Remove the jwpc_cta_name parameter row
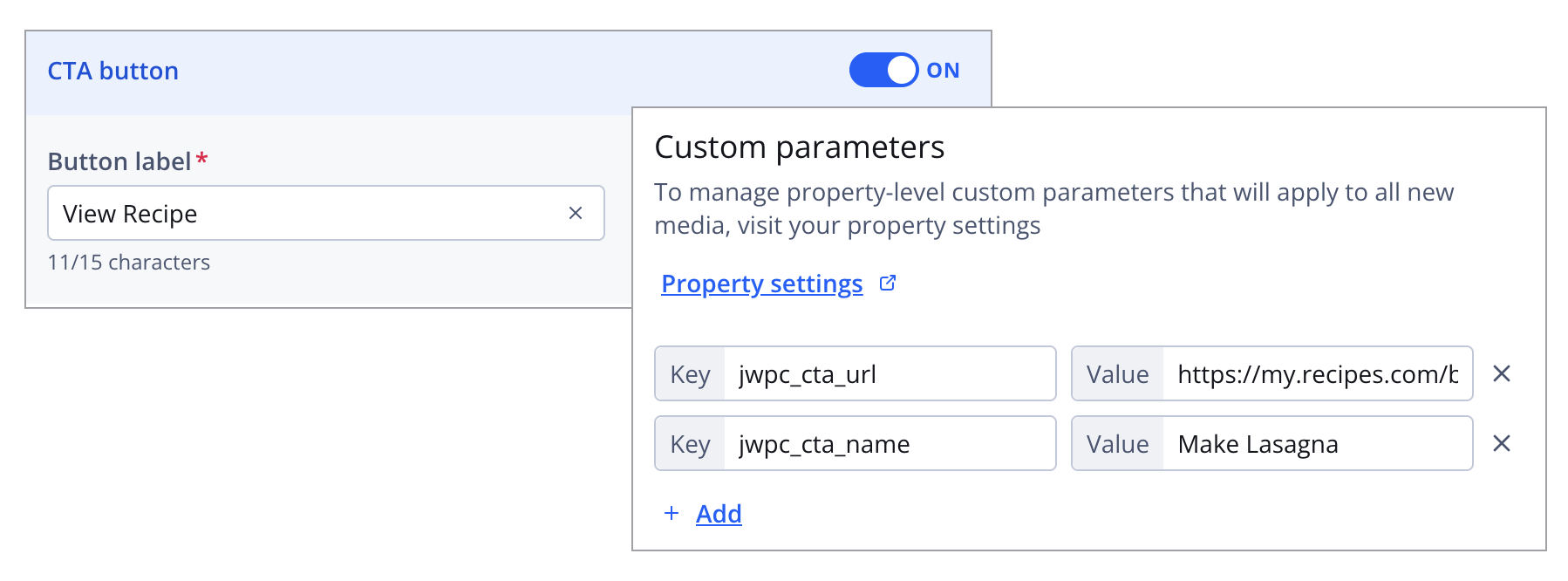The height and width of the screenshot is (581, 1568). pos(1503,443)
